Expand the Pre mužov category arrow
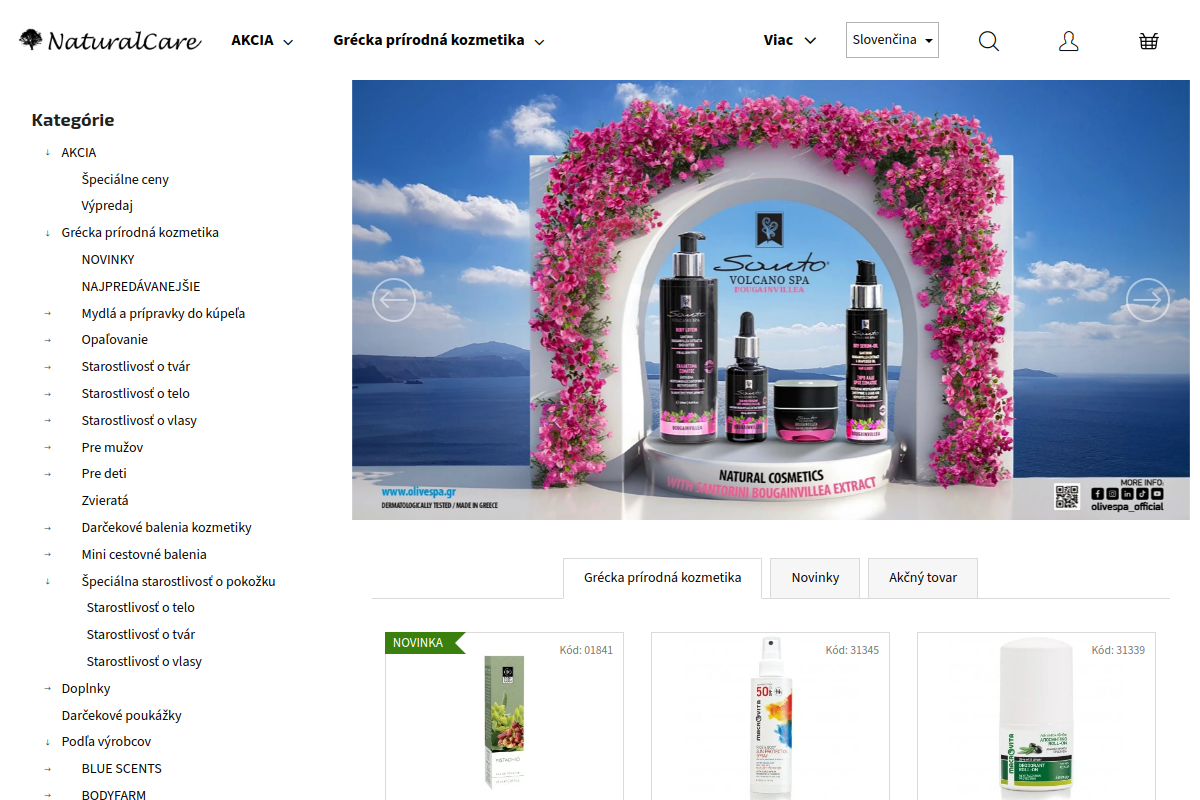The image size is (1200, 800). pyautogui.click(x=47, y=447)
